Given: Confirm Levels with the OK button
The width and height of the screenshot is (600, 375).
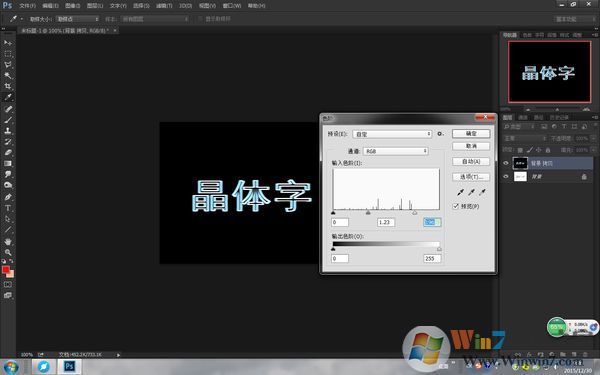Looking at the screenshot, I should point(471,134).
